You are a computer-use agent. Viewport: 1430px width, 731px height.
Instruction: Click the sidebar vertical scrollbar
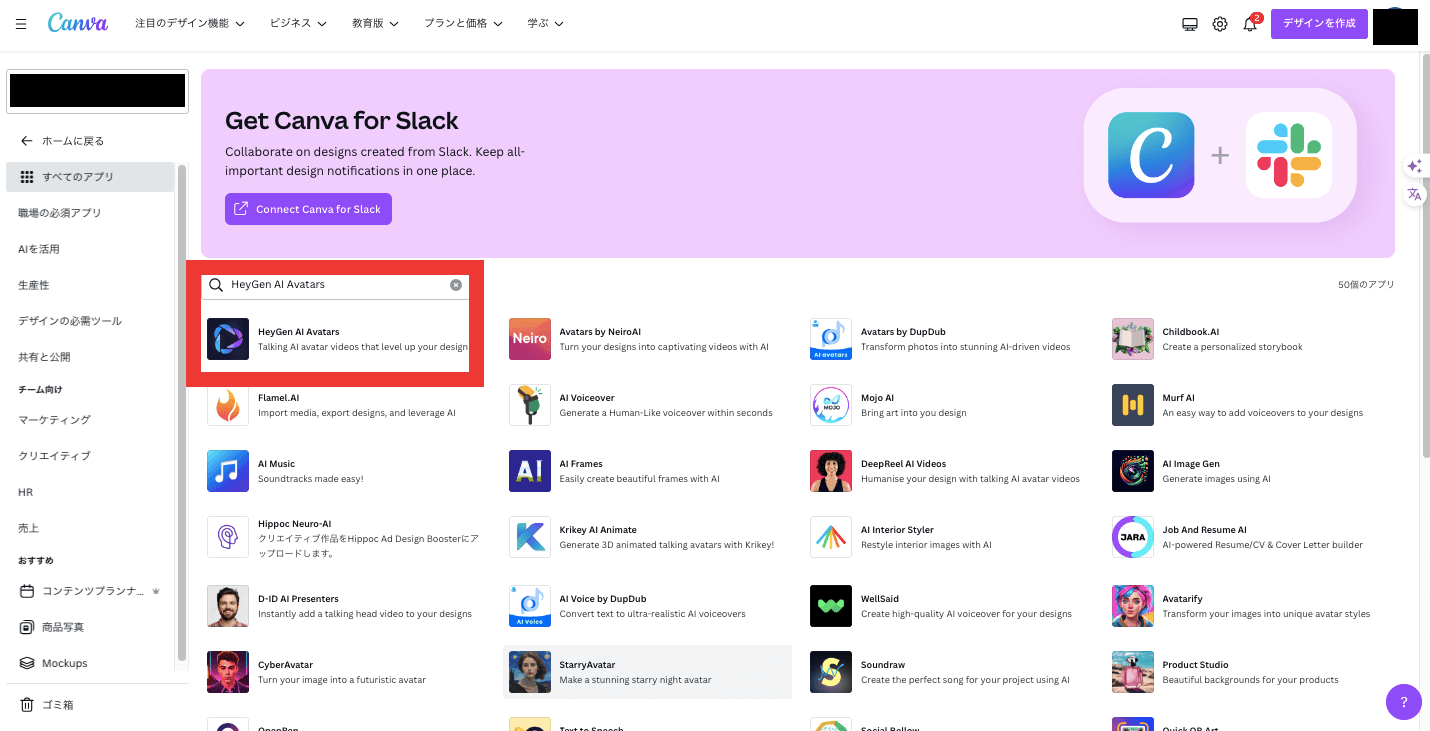(182, 413)
